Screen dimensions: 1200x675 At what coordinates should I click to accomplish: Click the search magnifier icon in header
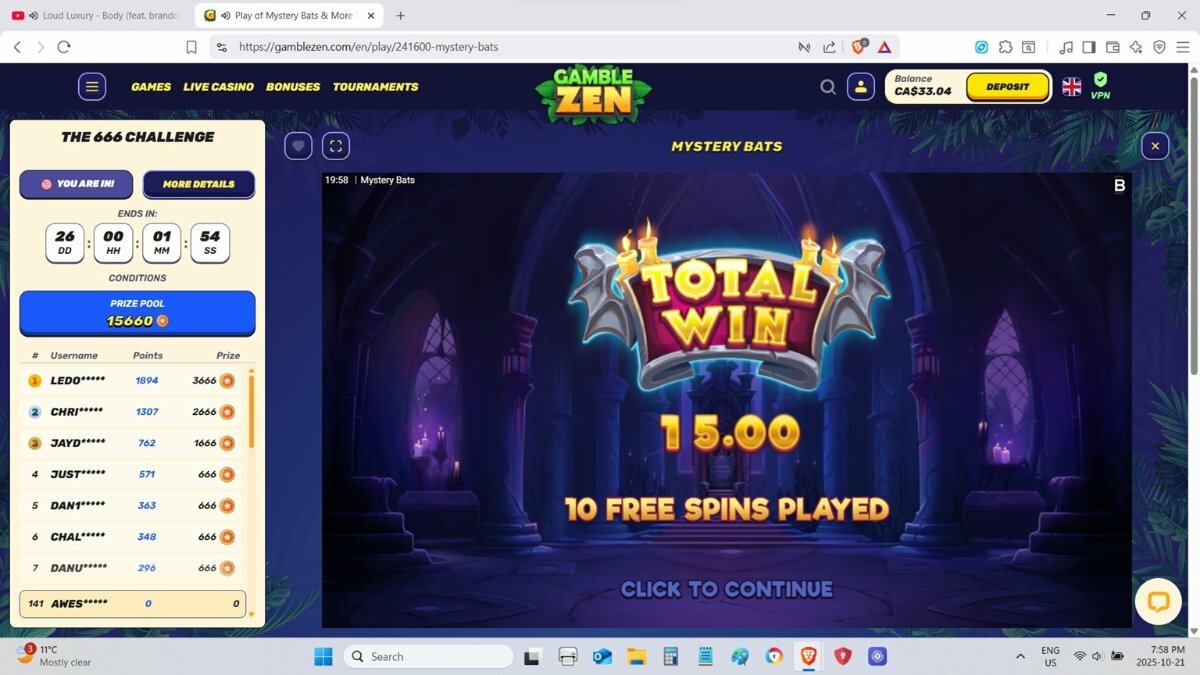point(828,87)
